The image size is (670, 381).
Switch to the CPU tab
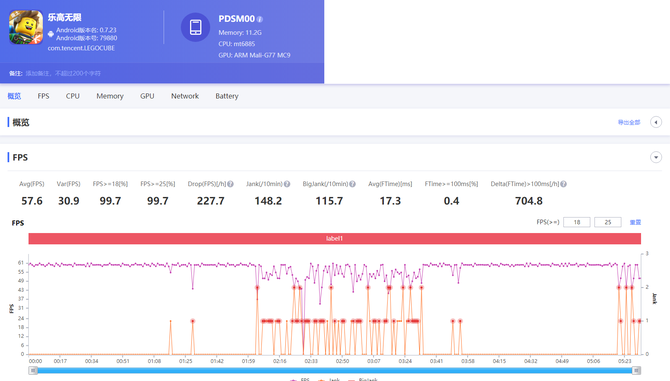coord(73,96)
